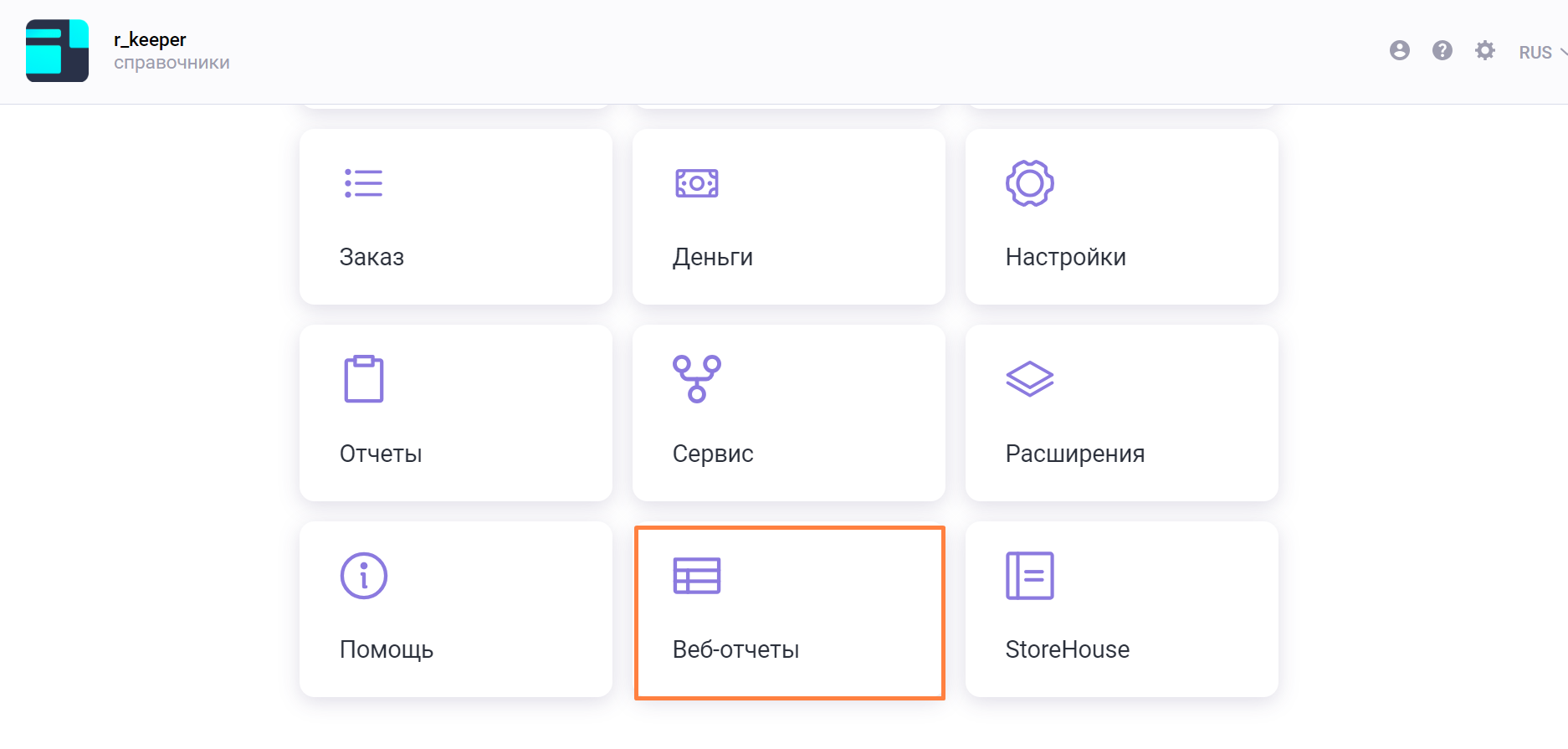Viewport: 1568px width, 749px height.
Task: Click the info circle icon on Помощь card
Action: (363, 576)
